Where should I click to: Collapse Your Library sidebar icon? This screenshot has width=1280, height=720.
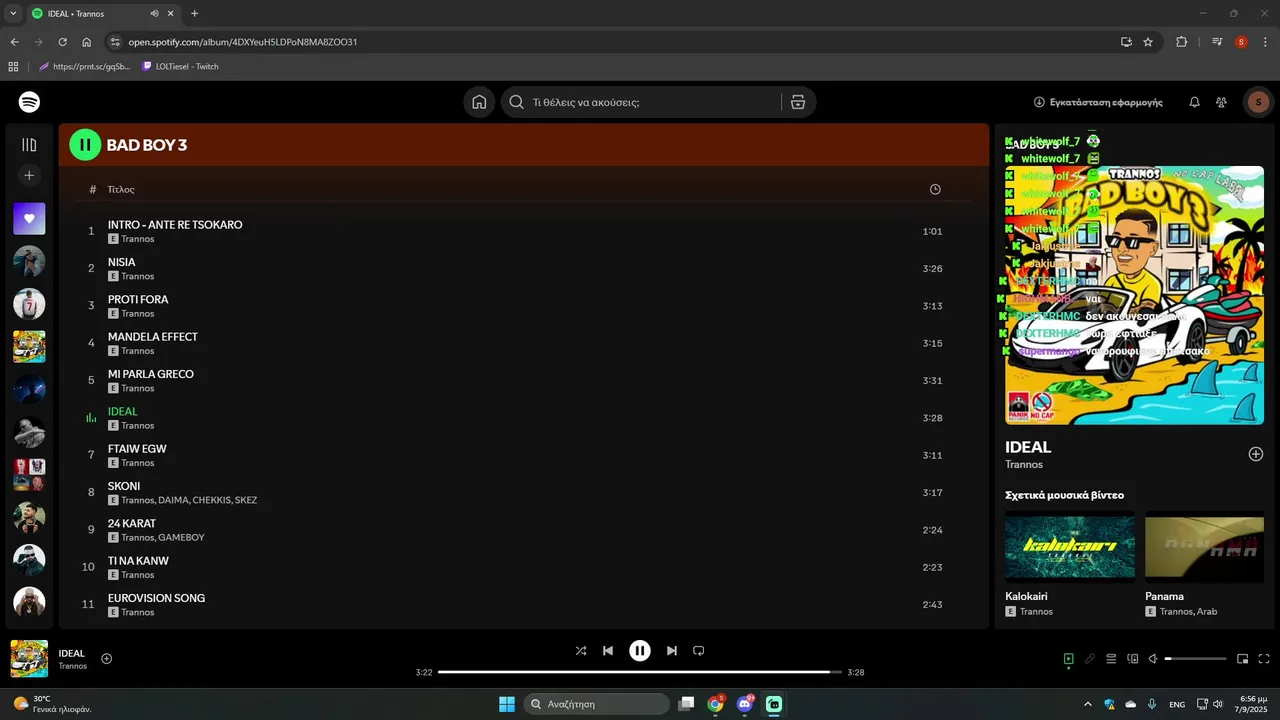pyautogui.click(x=29, y=145)
